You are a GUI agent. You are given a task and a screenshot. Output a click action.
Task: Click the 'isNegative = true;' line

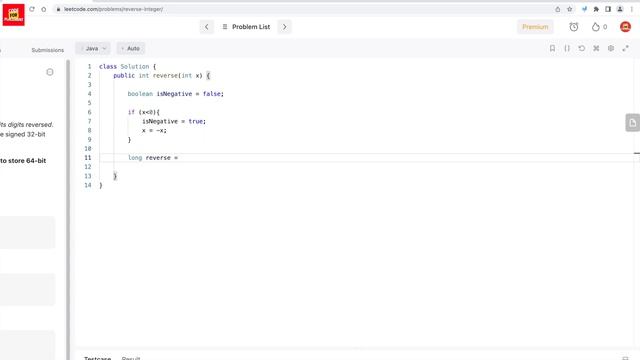174,121
